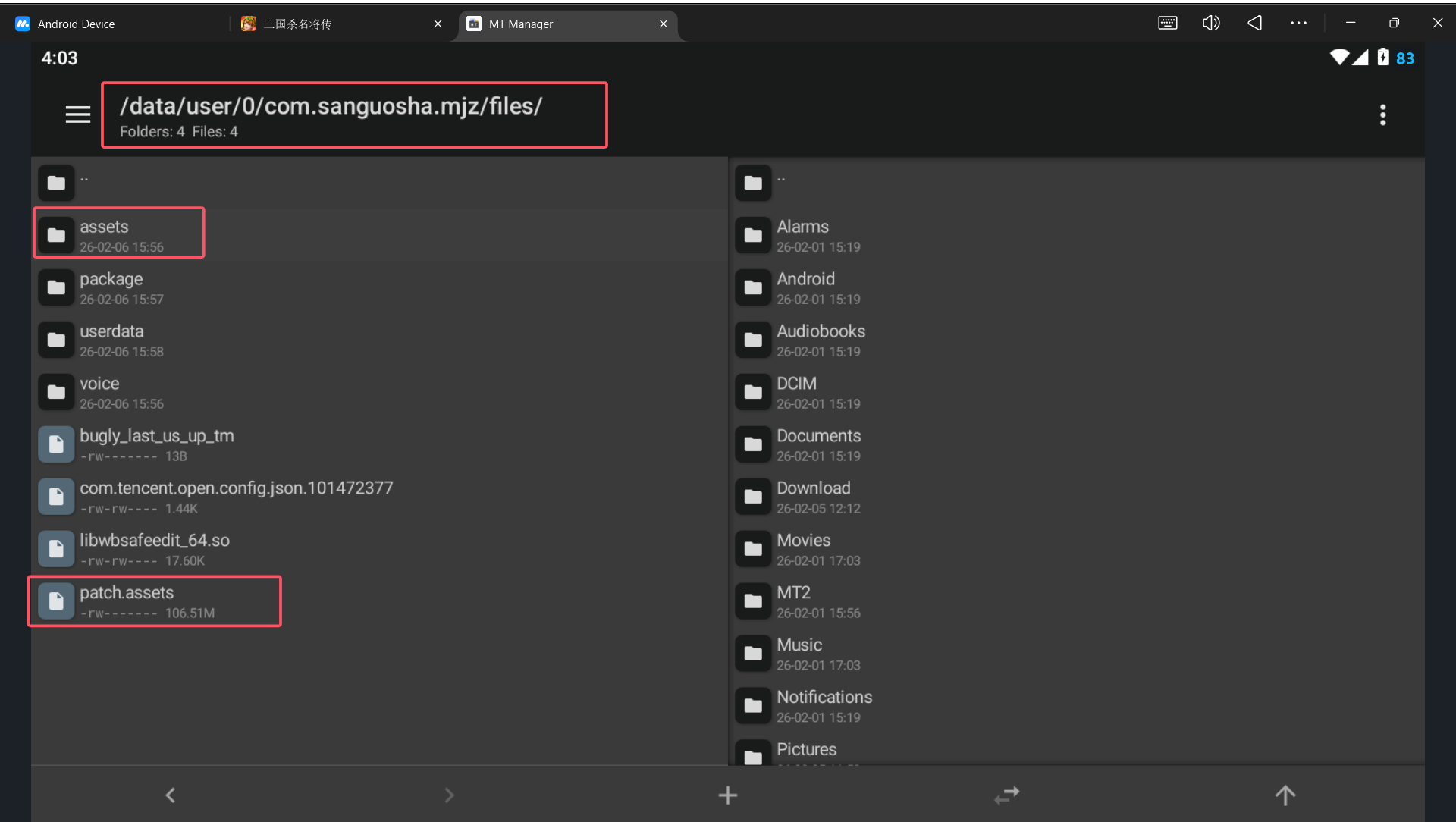
Task: Open the three-dot overflow menu
Action: click(1382, 115)
